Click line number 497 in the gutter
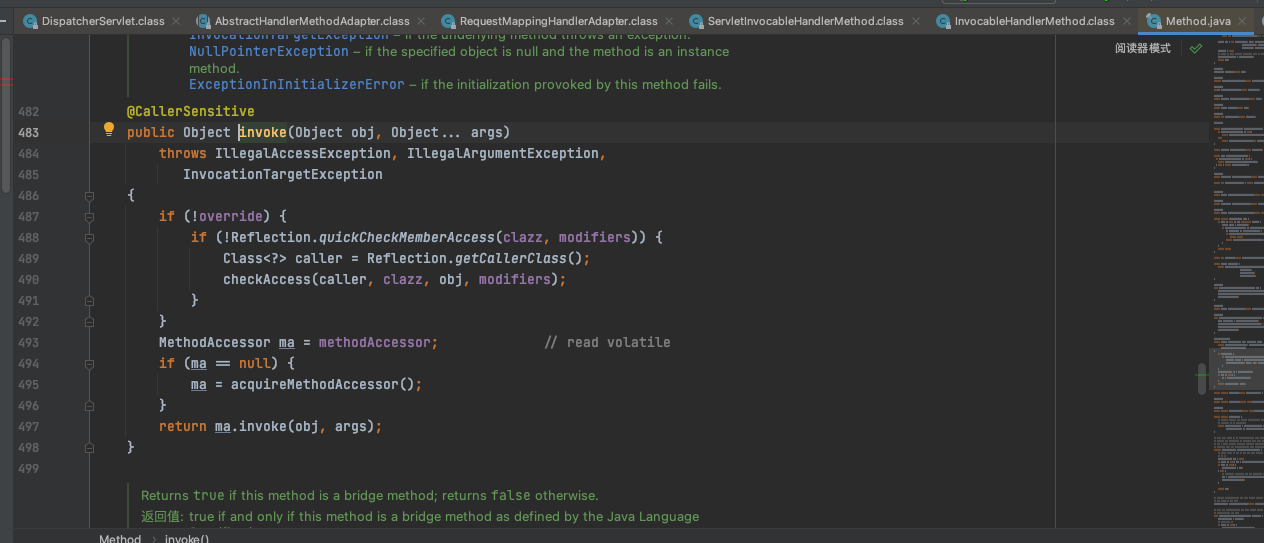 tap(29, 426)
